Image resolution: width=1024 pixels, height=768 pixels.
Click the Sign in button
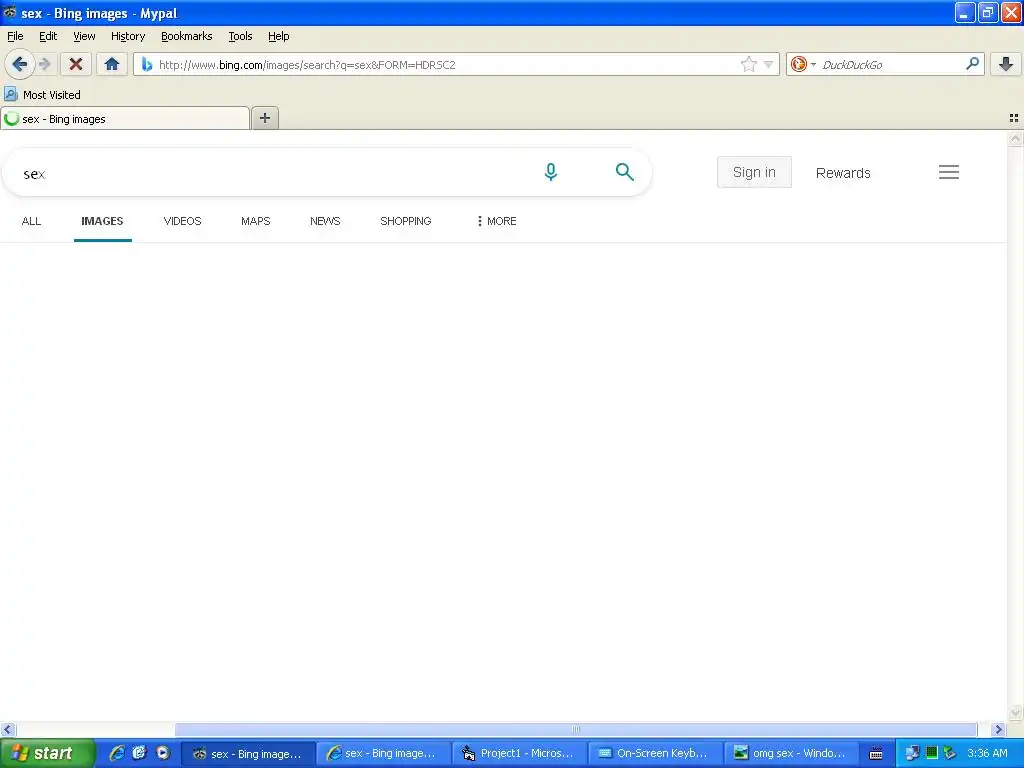click(754, 172)
